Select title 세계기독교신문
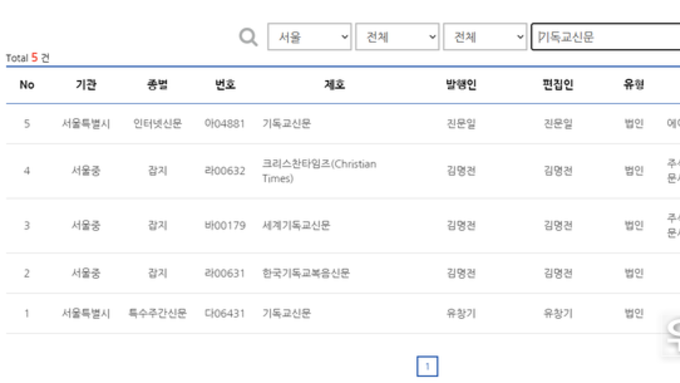680x383 pixels. point(296,226)
